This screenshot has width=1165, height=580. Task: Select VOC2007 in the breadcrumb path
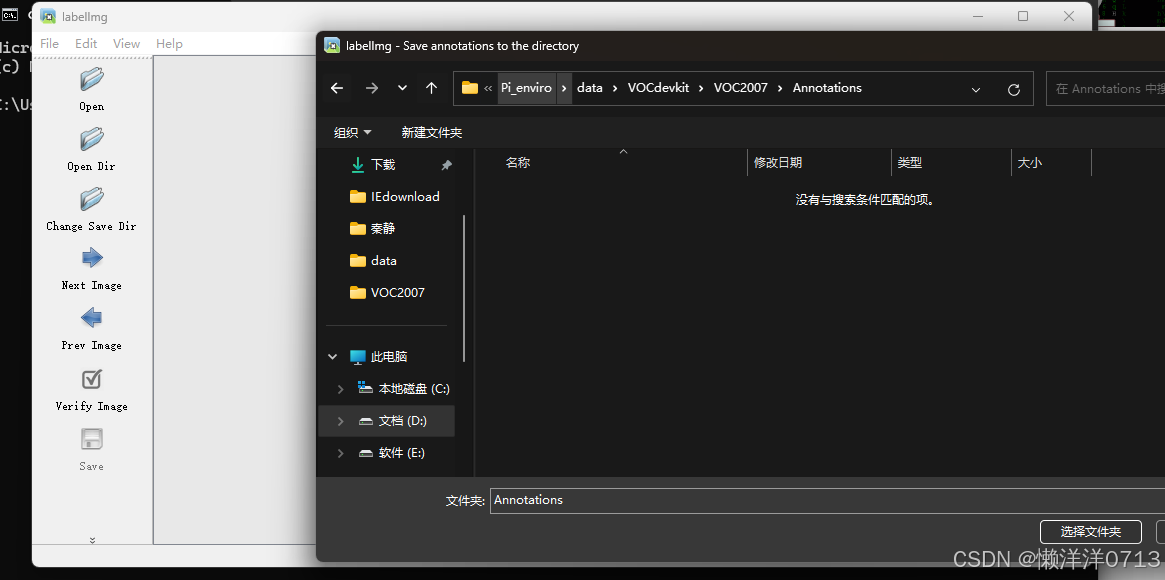click(x=741, y=88)
